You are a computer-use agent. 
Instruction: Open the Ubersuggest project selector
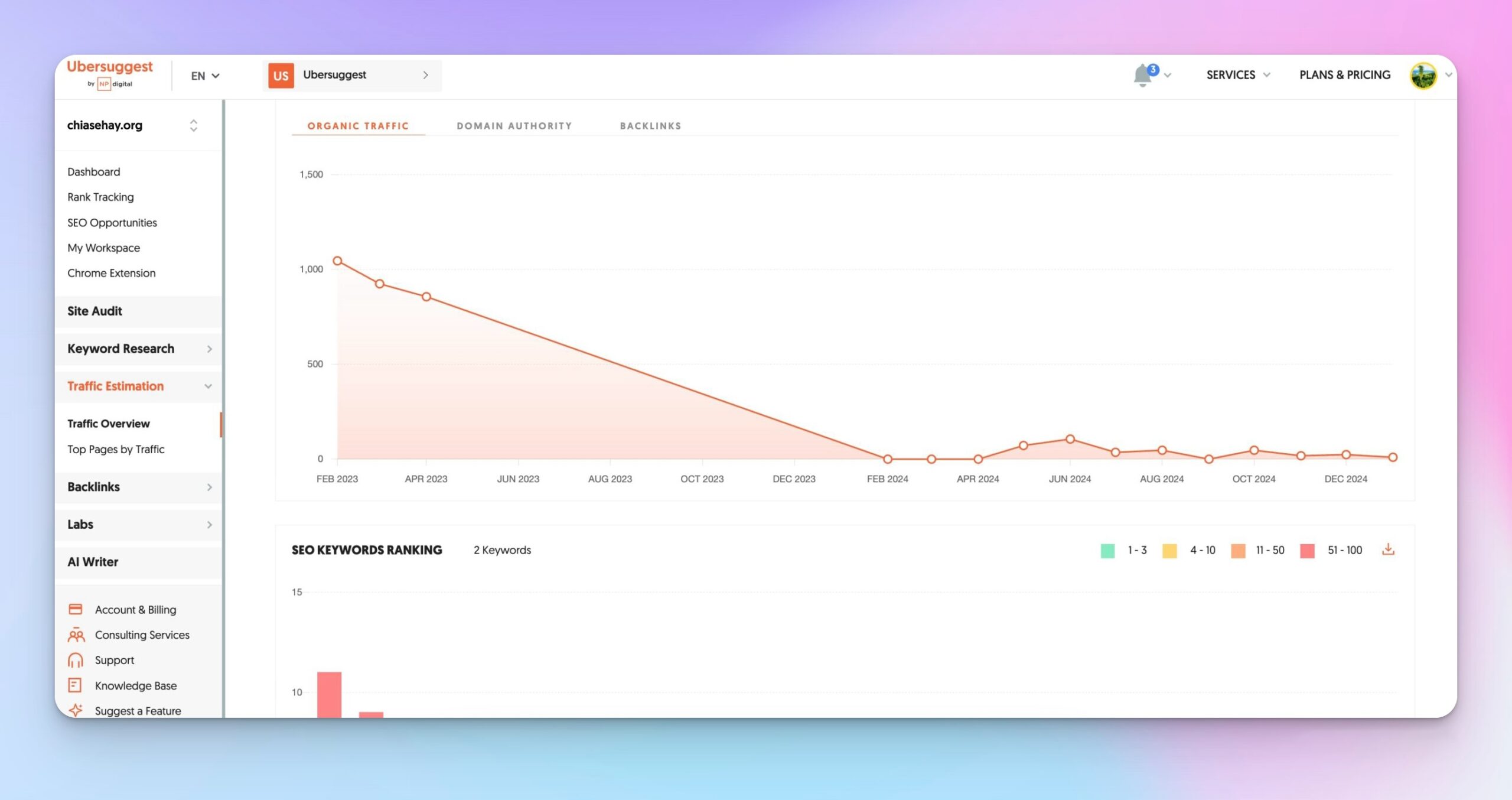(352, 76)
